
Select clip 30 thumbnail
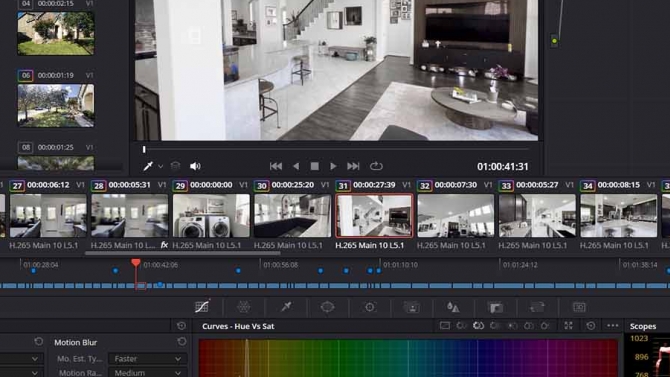pyautogui.click(x=293, y=215)
